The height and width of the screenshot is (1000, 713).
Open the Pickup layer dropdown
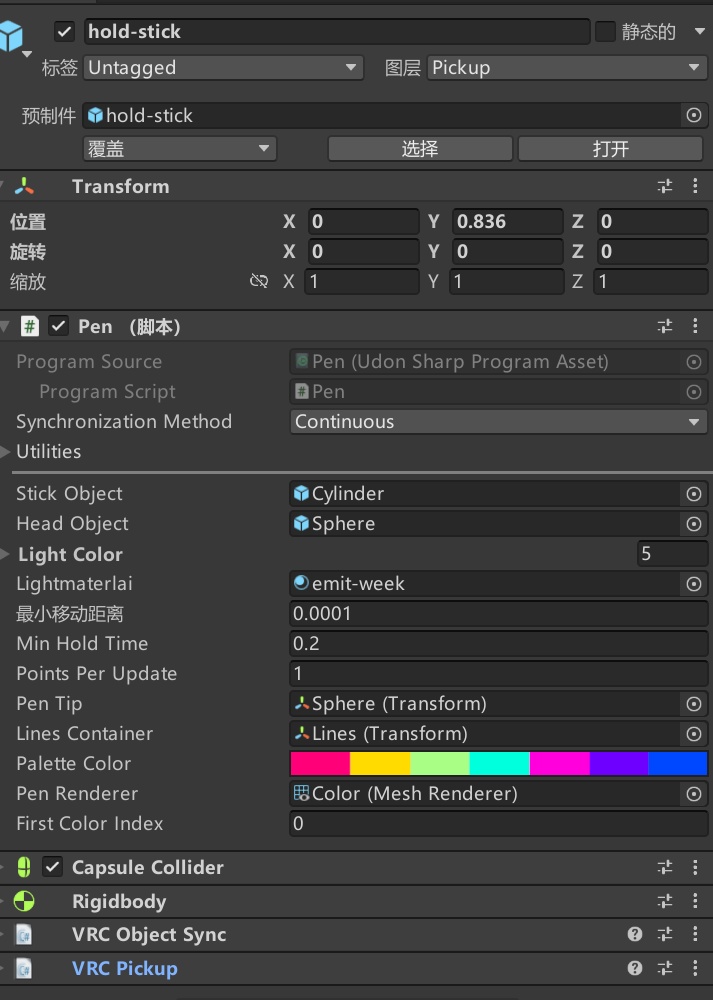pos(567,68)
